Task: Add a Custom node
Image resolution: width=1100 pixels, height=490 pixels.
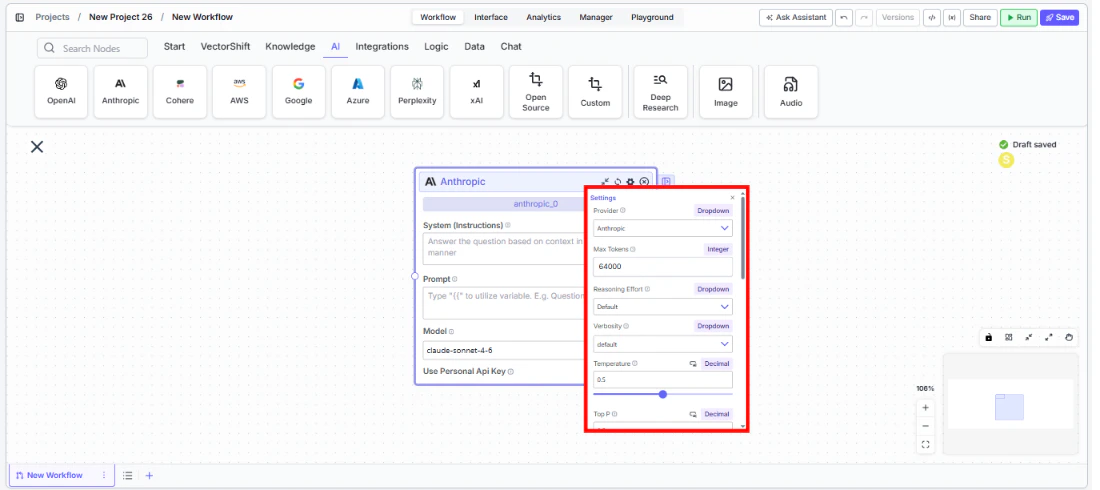Action: pyautogui.click(x=595, y=92)
